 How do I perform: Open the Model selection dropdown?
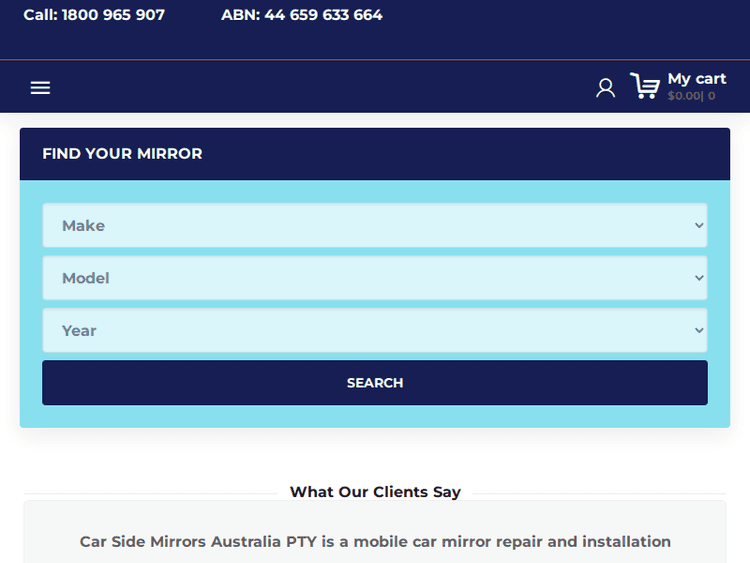[374, 278]
